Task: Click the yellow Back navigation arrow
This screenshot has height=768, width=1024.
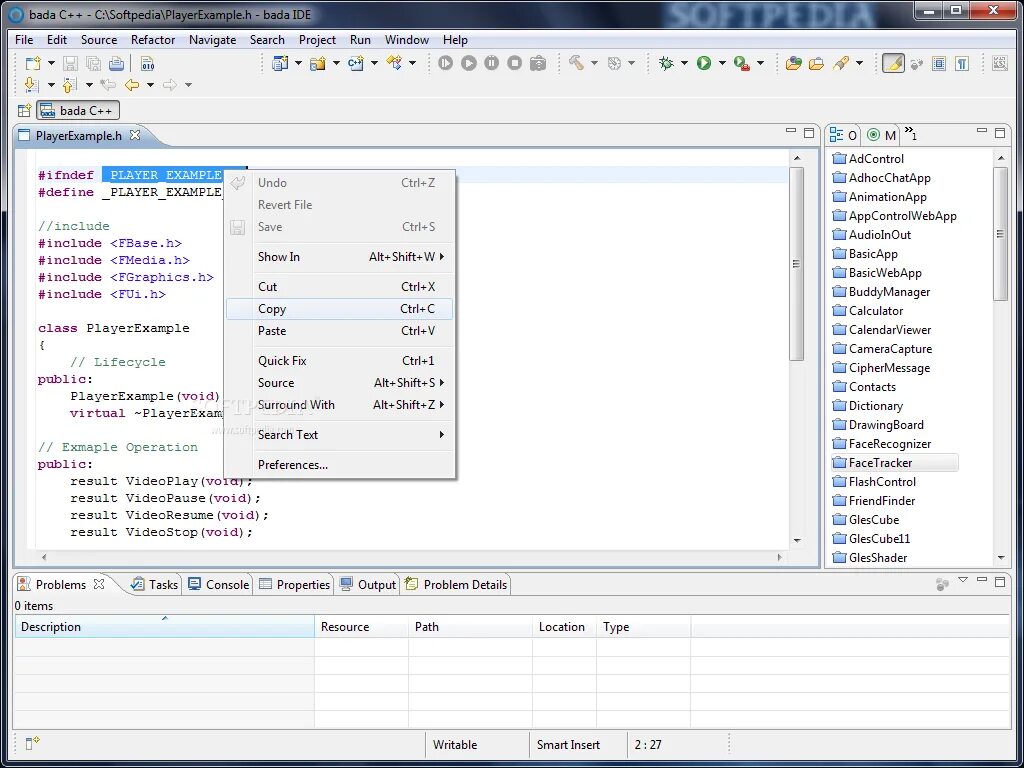Action: [132, 85]
